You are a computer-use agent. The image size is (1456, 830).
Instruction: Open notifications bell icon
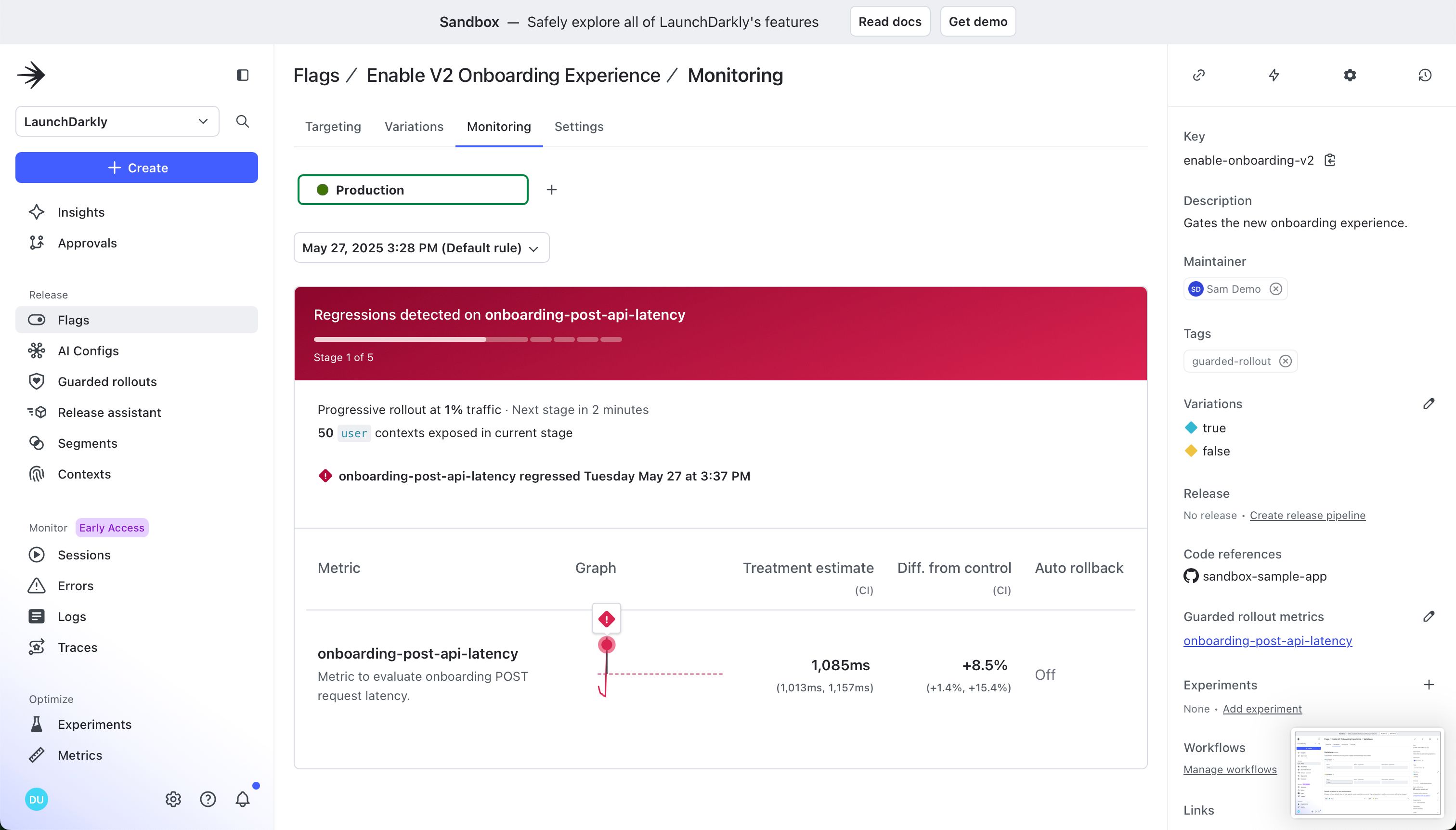(243, 799)
